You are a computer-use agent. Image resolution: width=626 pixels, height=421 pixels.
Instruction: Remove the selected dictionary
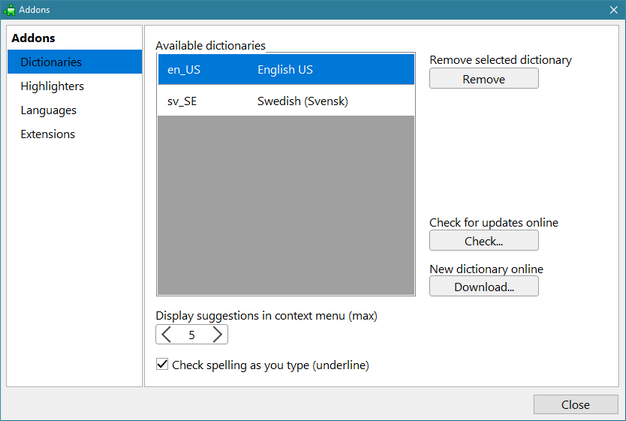tap(484, 79)
